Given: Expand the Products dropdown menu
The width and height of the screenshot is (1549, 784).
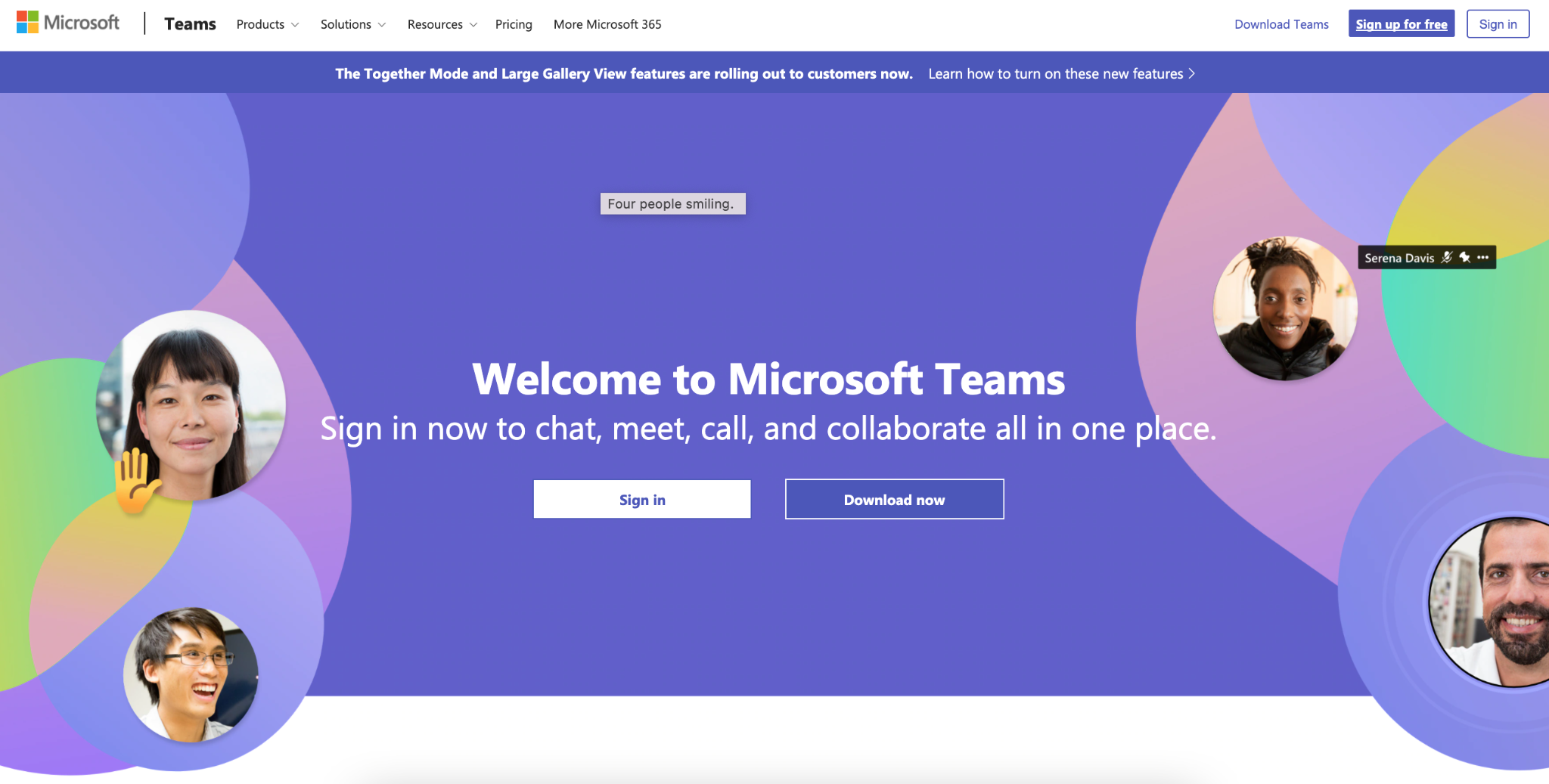Looking at the screenshot, I should (268, 24).
